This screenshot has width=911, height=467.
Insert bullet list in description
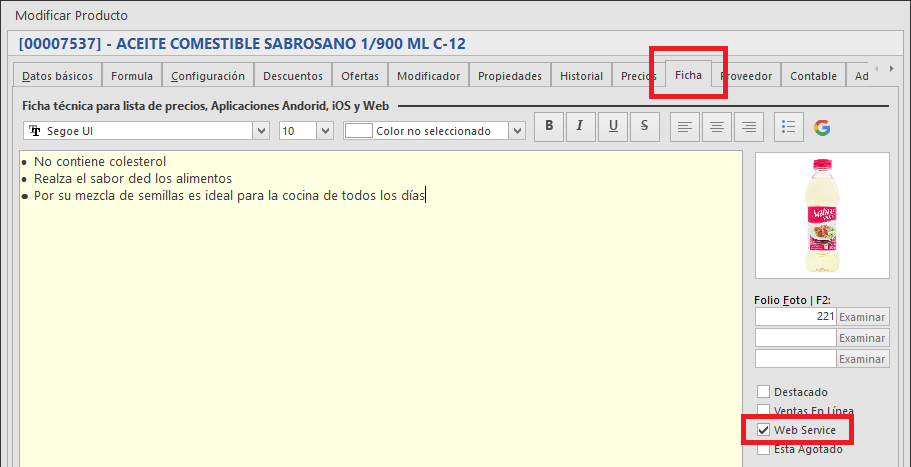[789, 127]
